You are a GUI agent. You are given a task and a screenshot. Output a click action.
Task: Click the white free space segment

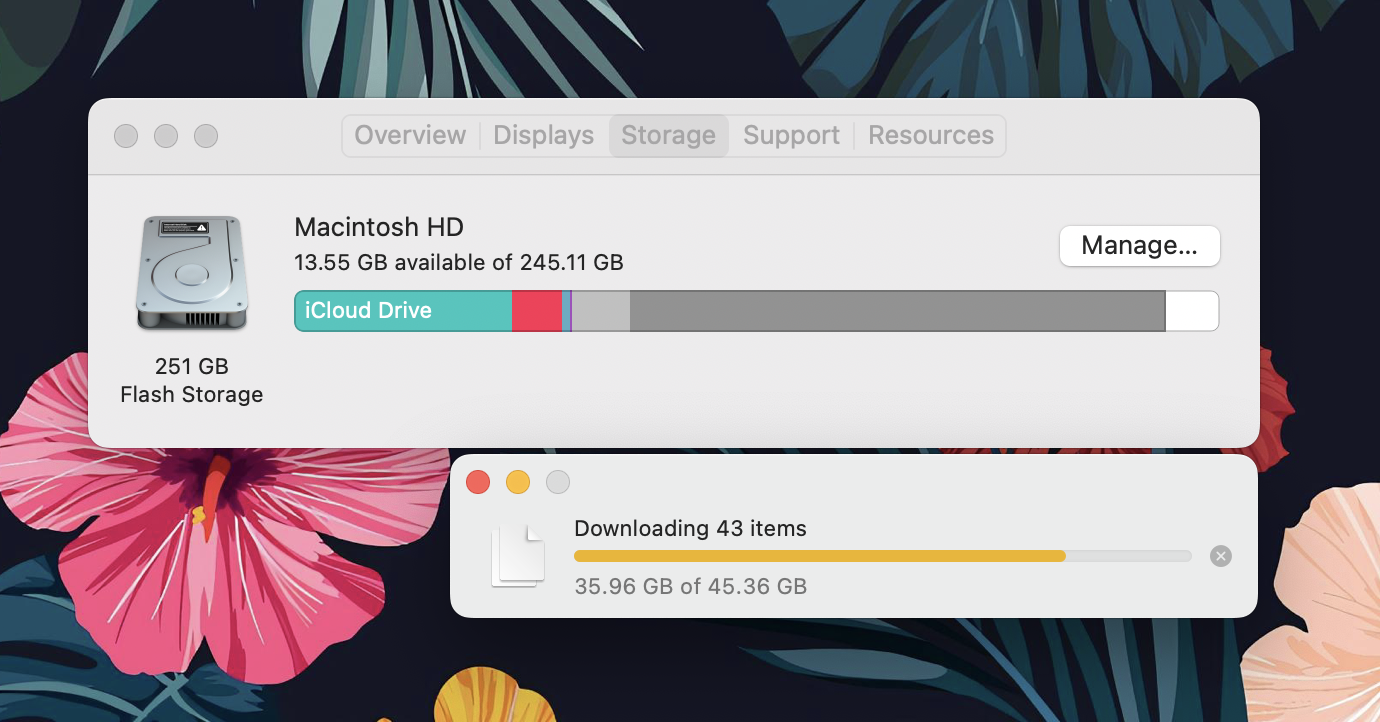[x=1191, y=311]
